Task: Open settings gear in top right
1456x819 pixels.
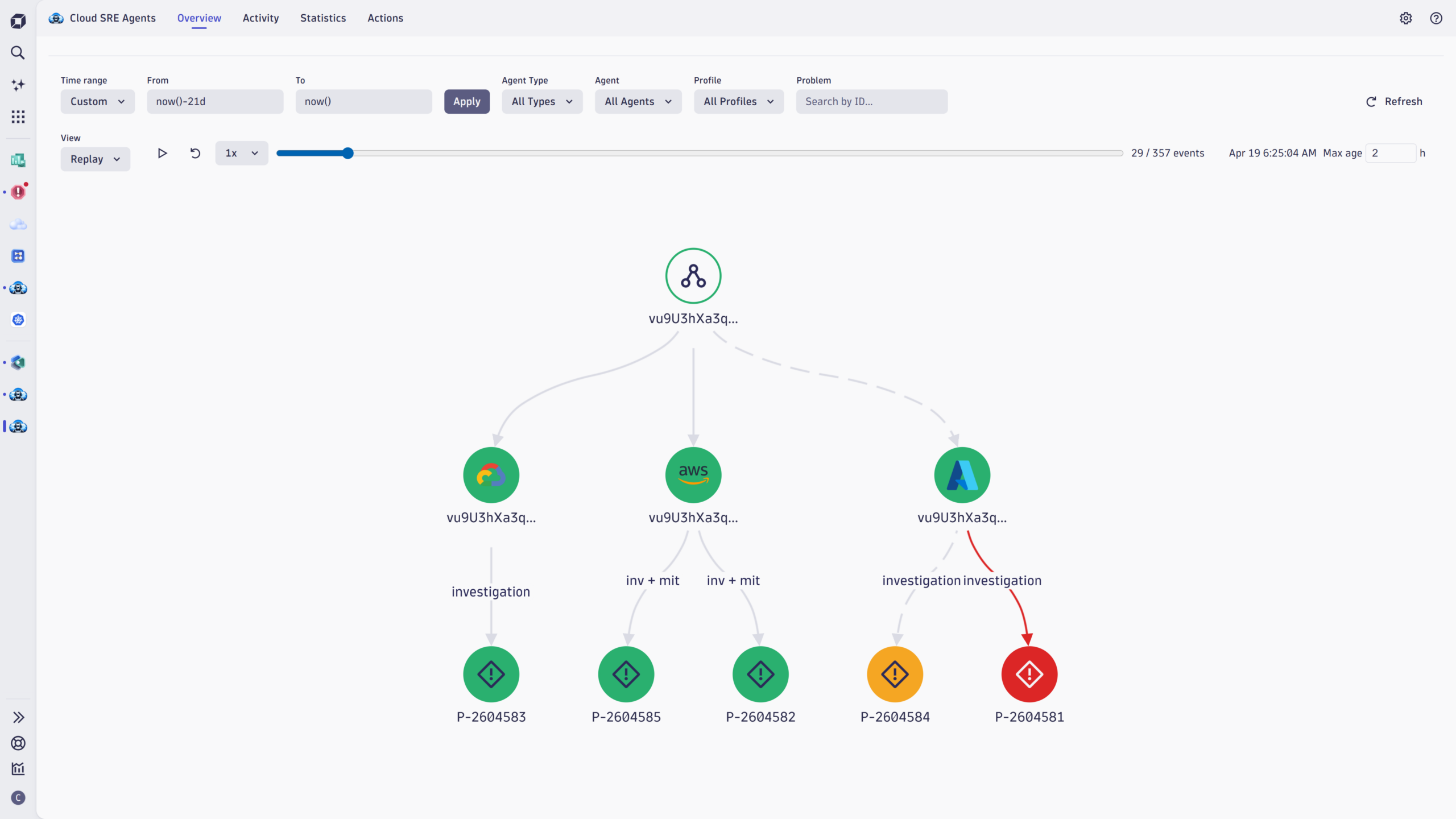Action: coord(1406,18)
